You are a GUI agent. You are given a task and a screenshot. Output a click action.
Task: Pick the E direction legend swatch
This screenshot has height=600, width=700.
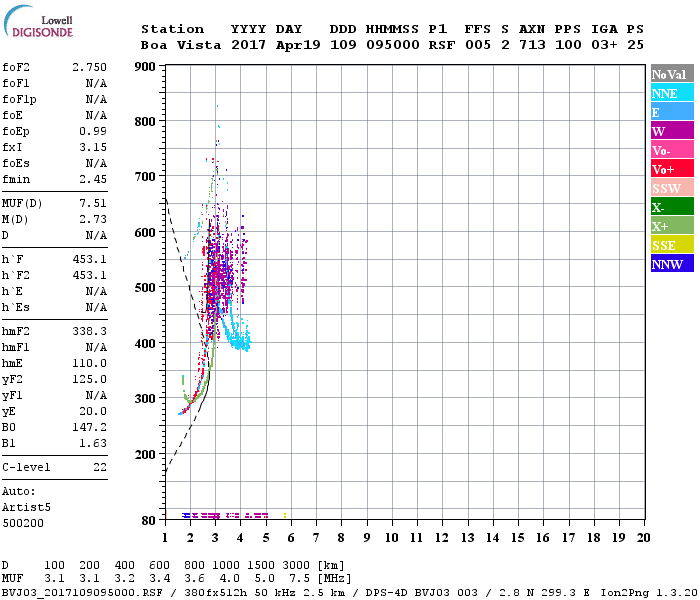click(671, 113)
